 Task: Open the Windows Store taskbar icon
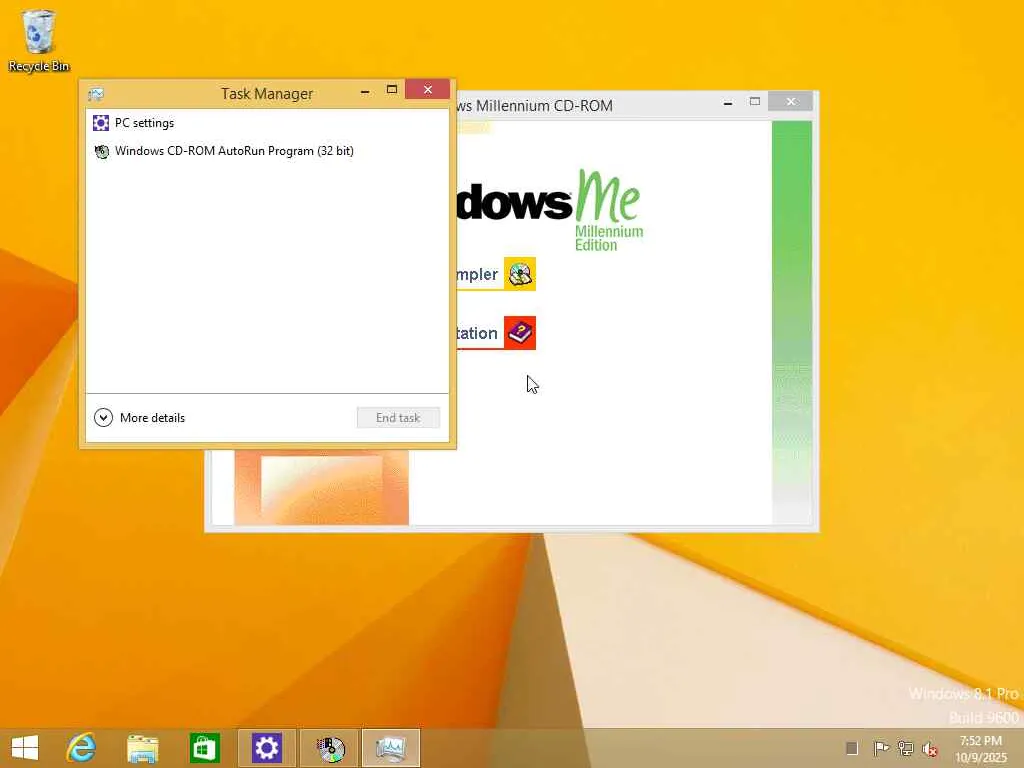tap(204, 748)
